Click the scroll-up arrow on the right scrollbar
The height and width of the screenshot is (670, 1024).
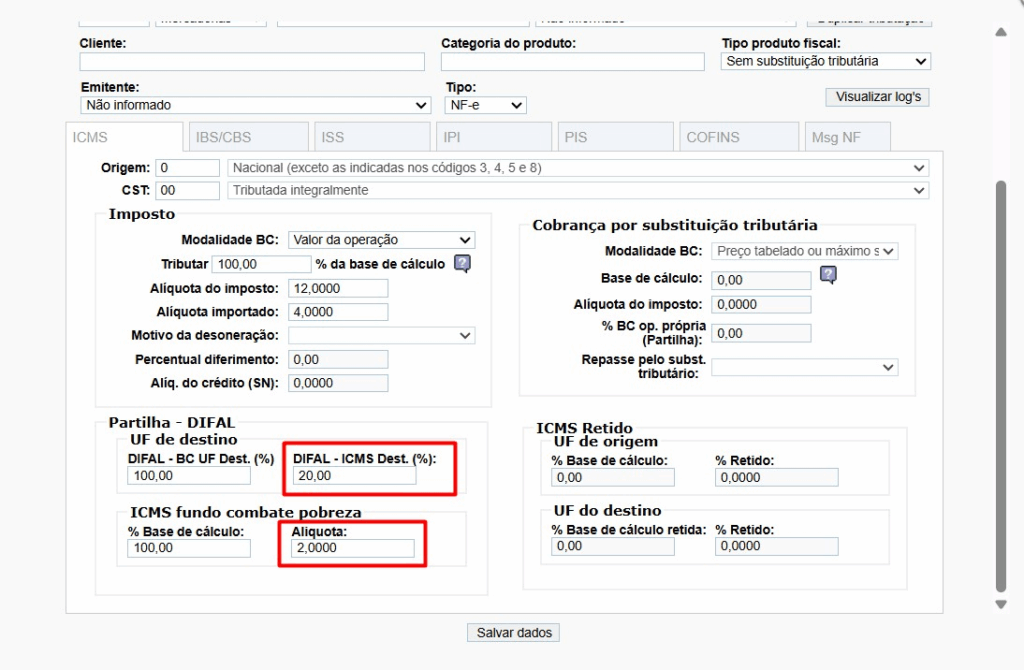tap(1000, 31)
